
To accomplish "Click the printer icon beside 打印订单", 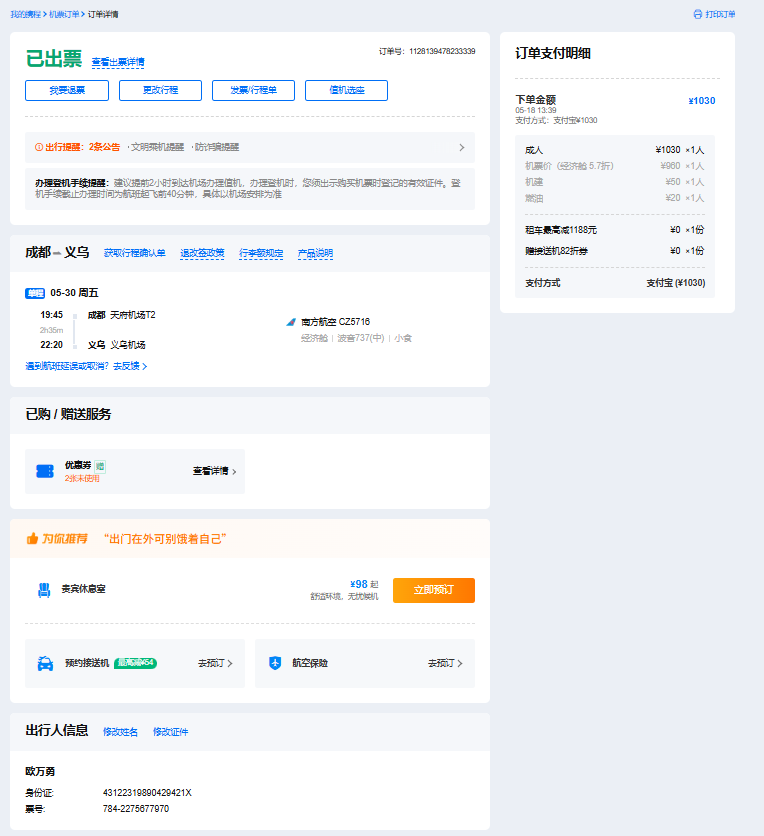I will [x=698, y=15].
